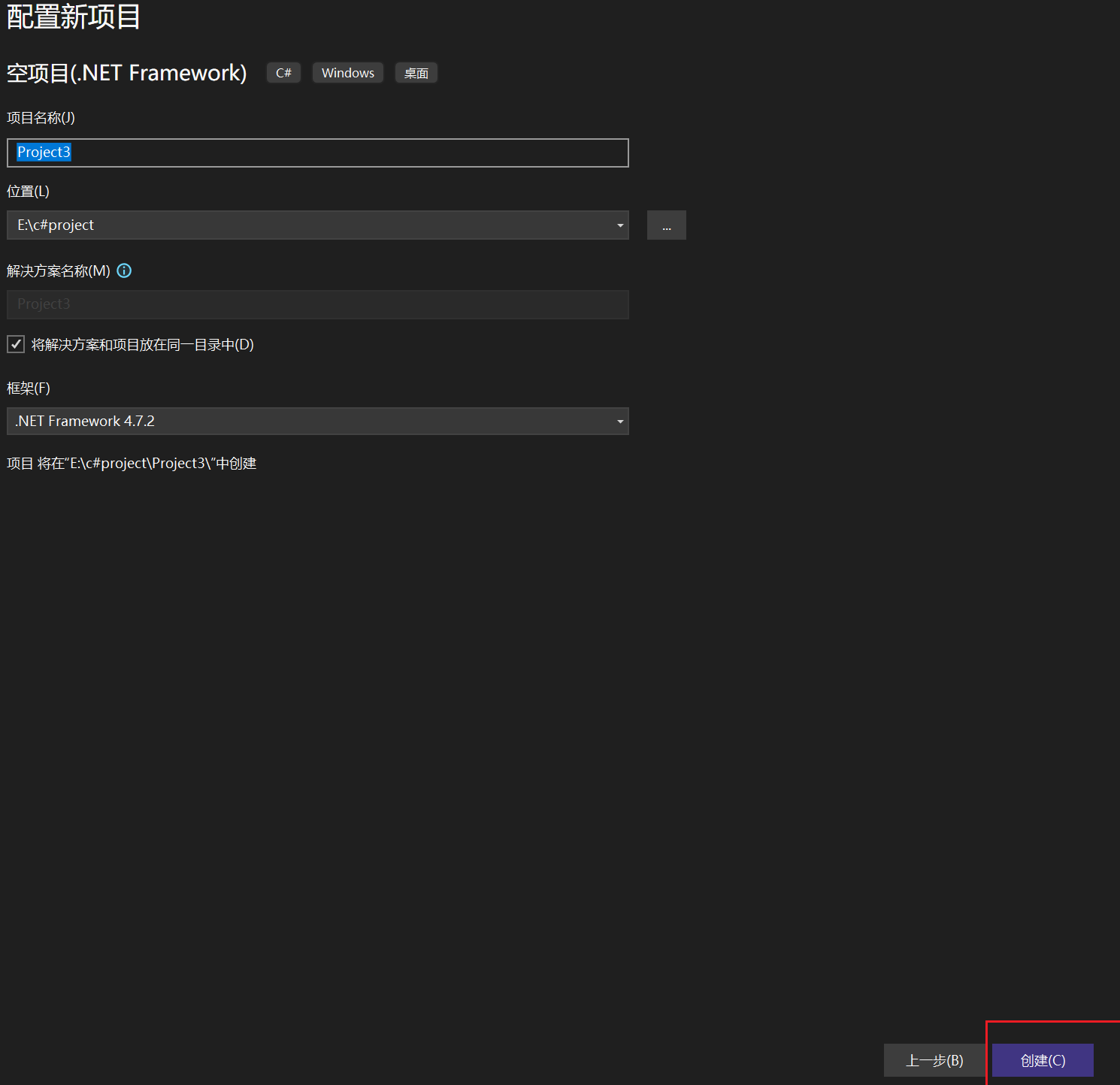
Task: Click the 解决方案名称(M) label
Action: [59, 271]
